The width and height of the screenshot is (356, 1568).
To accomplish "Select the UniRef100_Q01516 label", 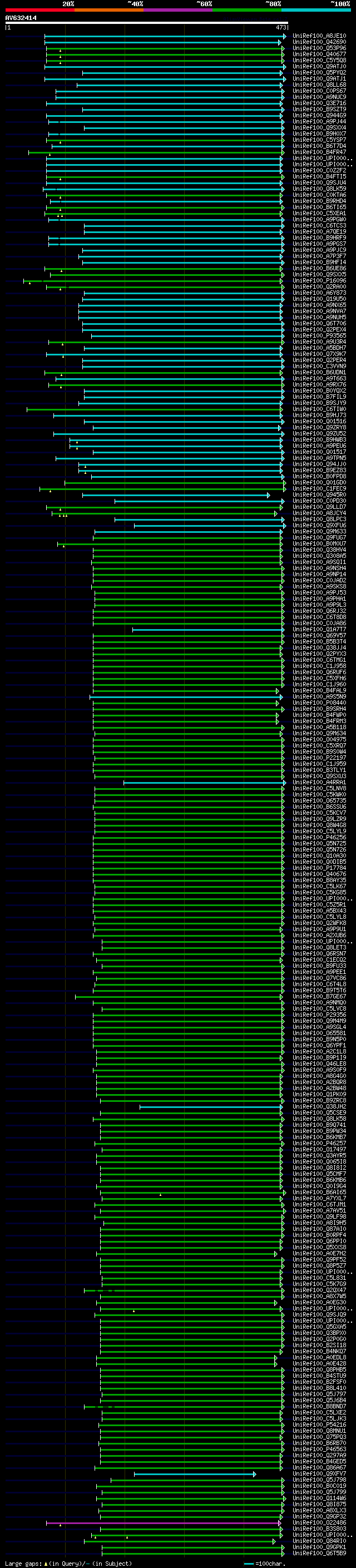I will 319,421.
